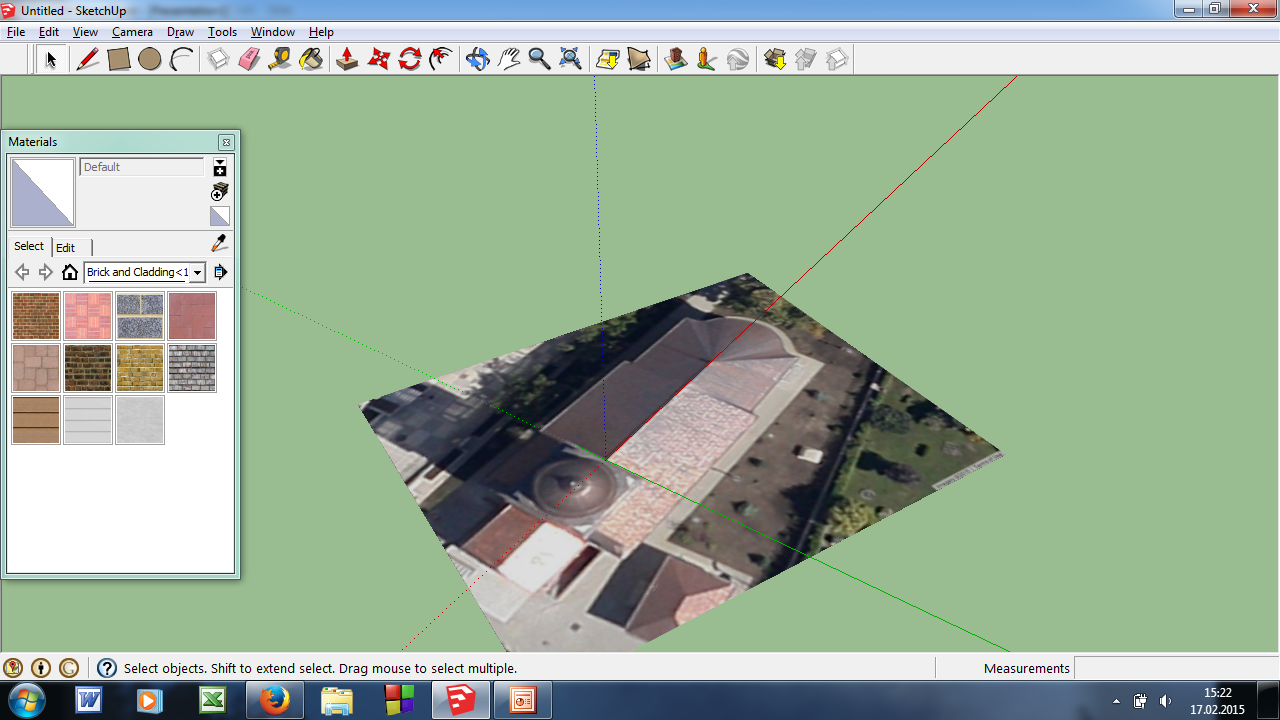Activate the Tape Measure tool
1280x720 pixels.
pyautogui.click(x=280, y=60)
